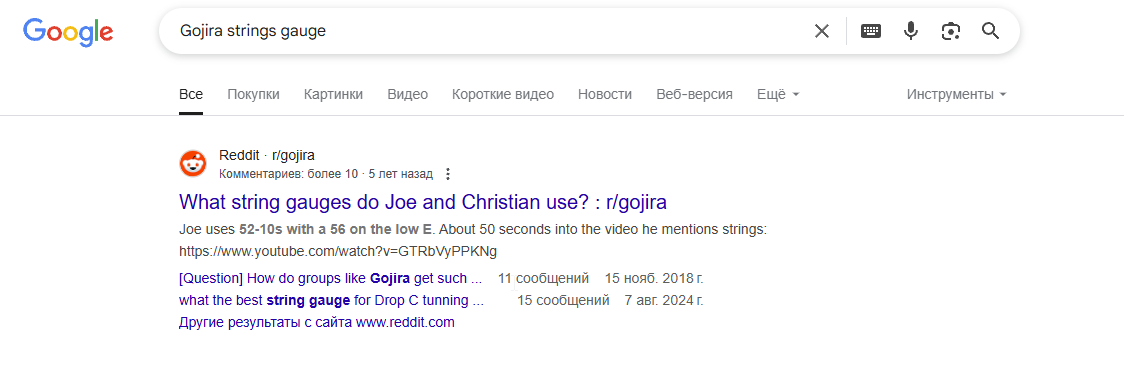The width and height of the screenshot is (1124, 365).
Task: Click the 'Reddit · r/gojira' source label
Action: (x=267, y=155)
